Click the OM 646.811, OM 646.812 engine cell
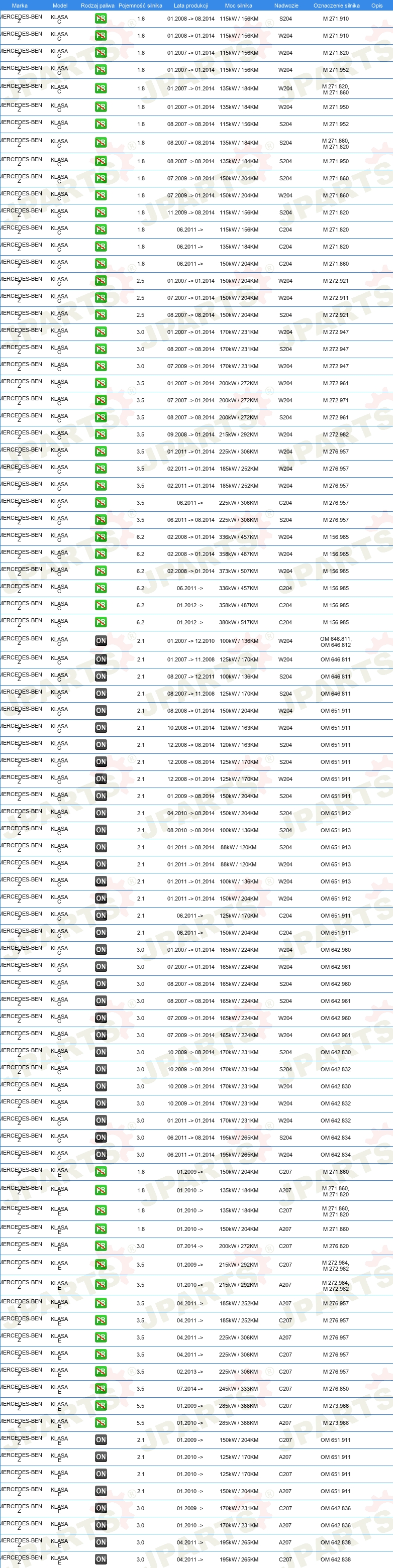This screenshot has height=1568, width=393. [336, 641]
